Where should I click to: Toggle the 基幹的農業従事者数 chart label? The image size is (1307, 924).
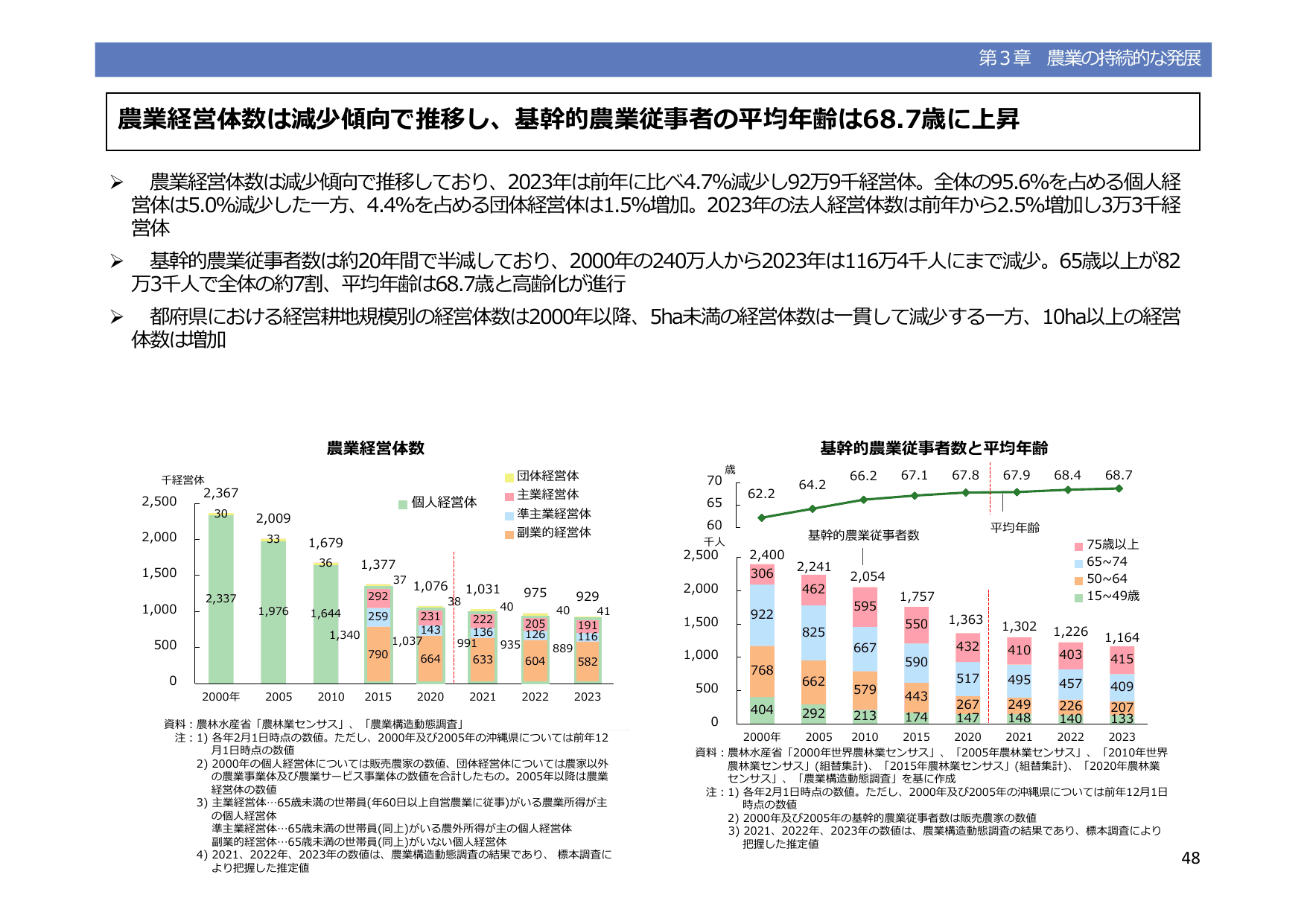point(864,534)
